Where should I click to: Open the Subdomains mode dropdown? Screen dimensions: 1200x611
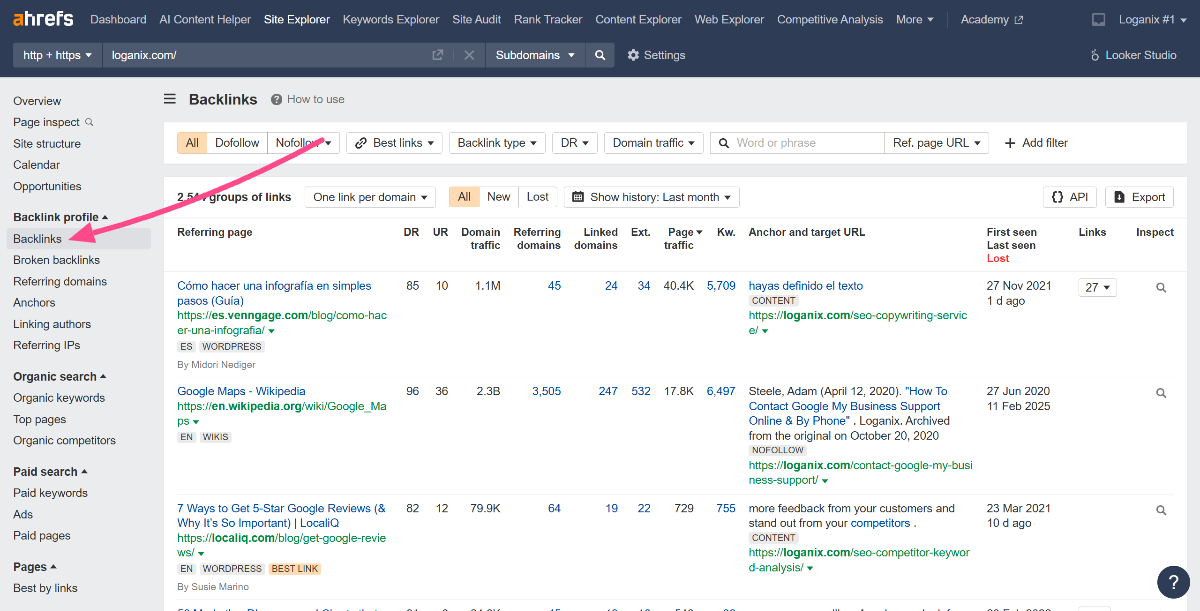(x=536, y=55)
